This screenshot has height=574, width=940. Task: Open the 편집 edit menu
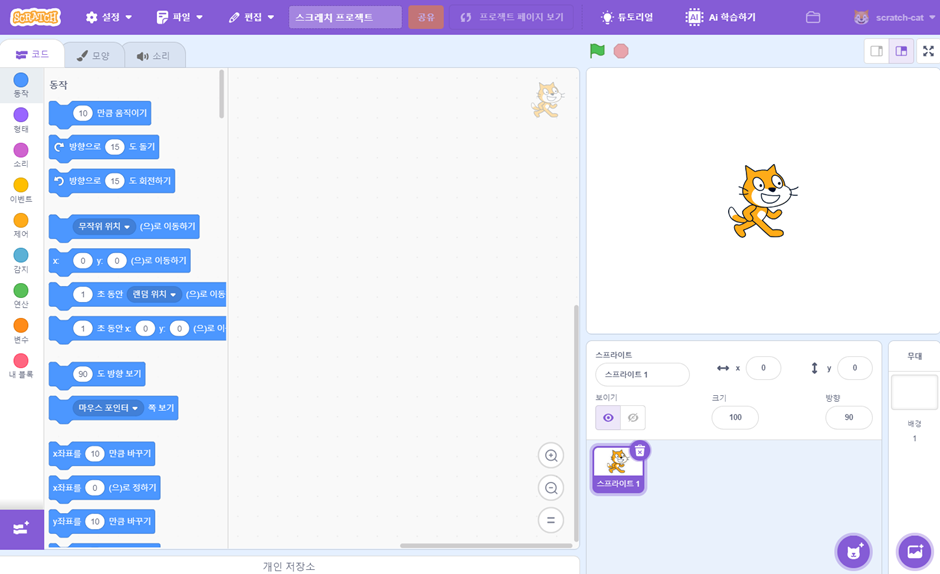click(251, 17)
